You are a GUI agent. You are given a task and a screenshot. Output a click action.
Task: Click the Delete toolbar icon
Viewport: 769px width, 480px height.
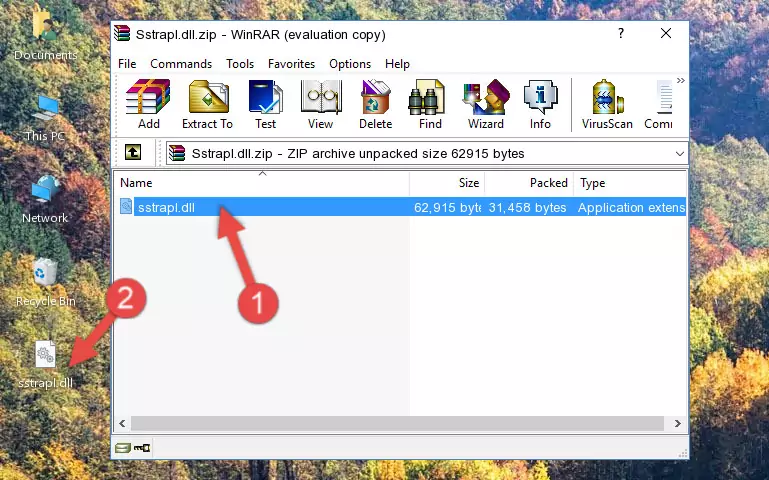(376, 104)
